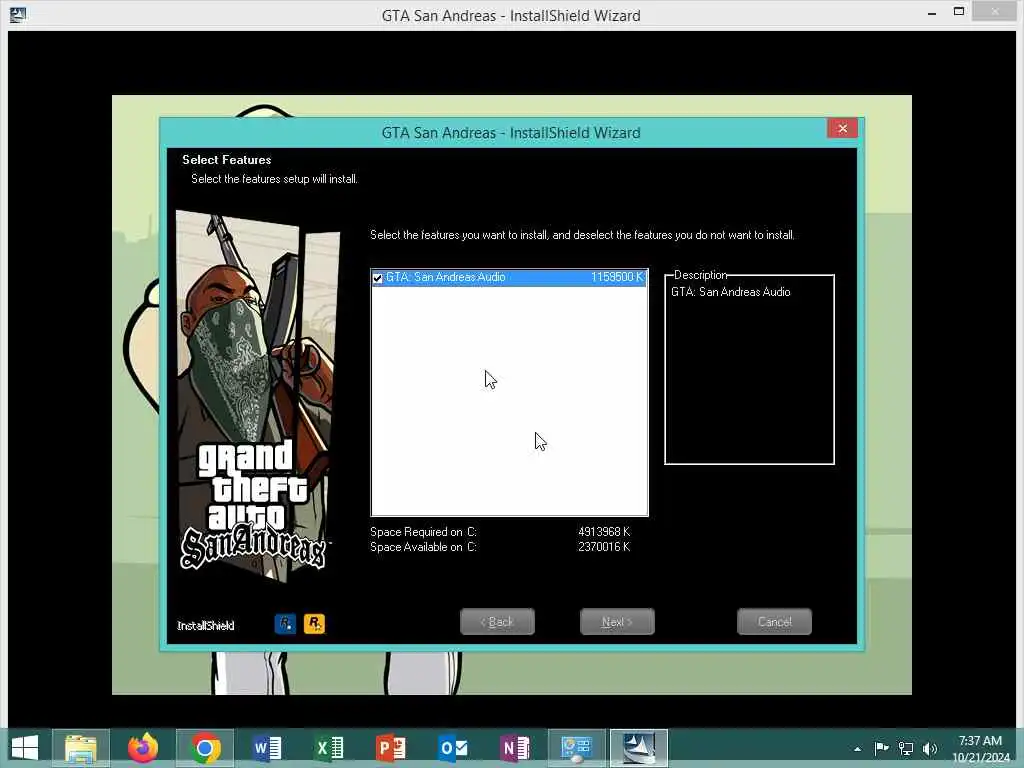Close the outer InstallShield window
Image resolution: width=1024 pixels, height=768 pixels.
[x=995, y=11]
